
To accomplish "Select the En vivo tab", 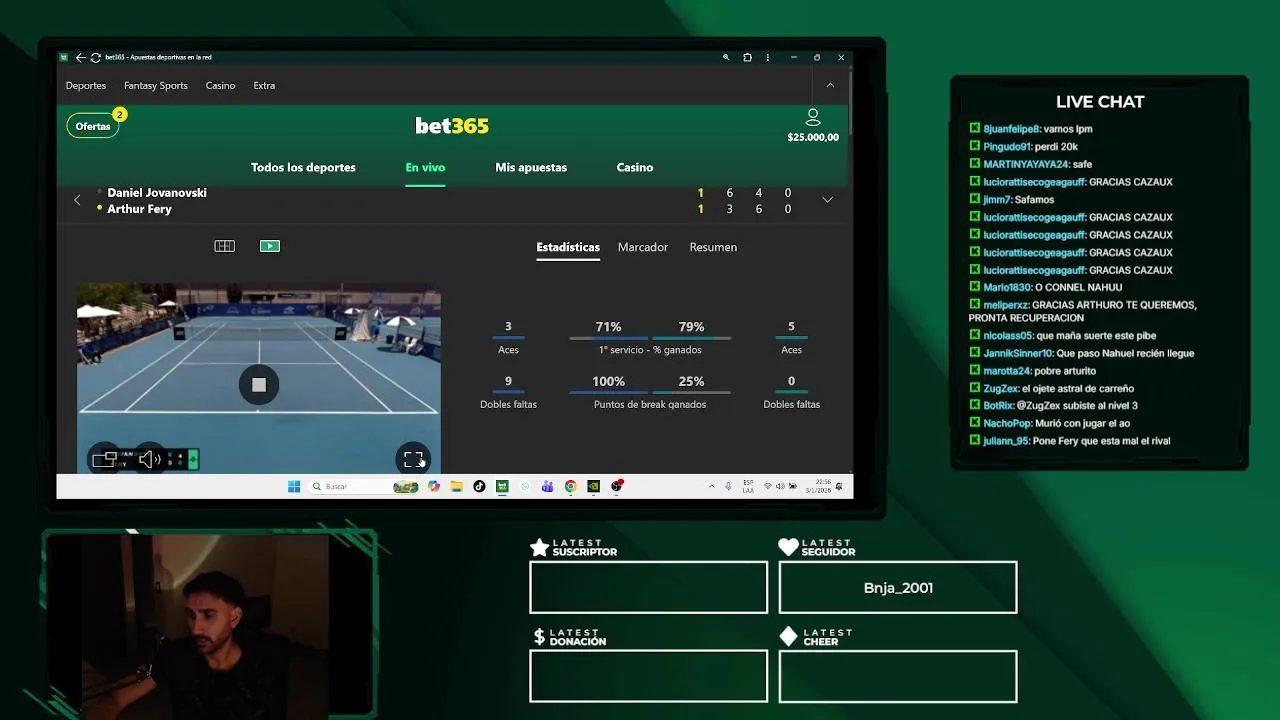I will (x=425, y=167).
